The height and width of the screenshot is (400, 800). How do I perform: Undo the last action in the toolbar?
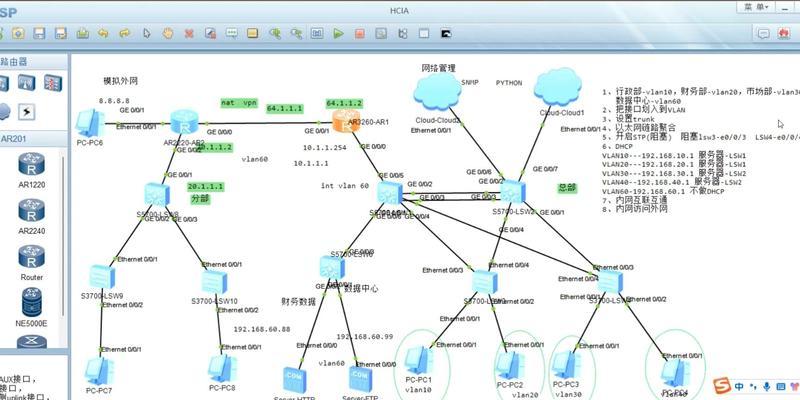pos(104,34)
